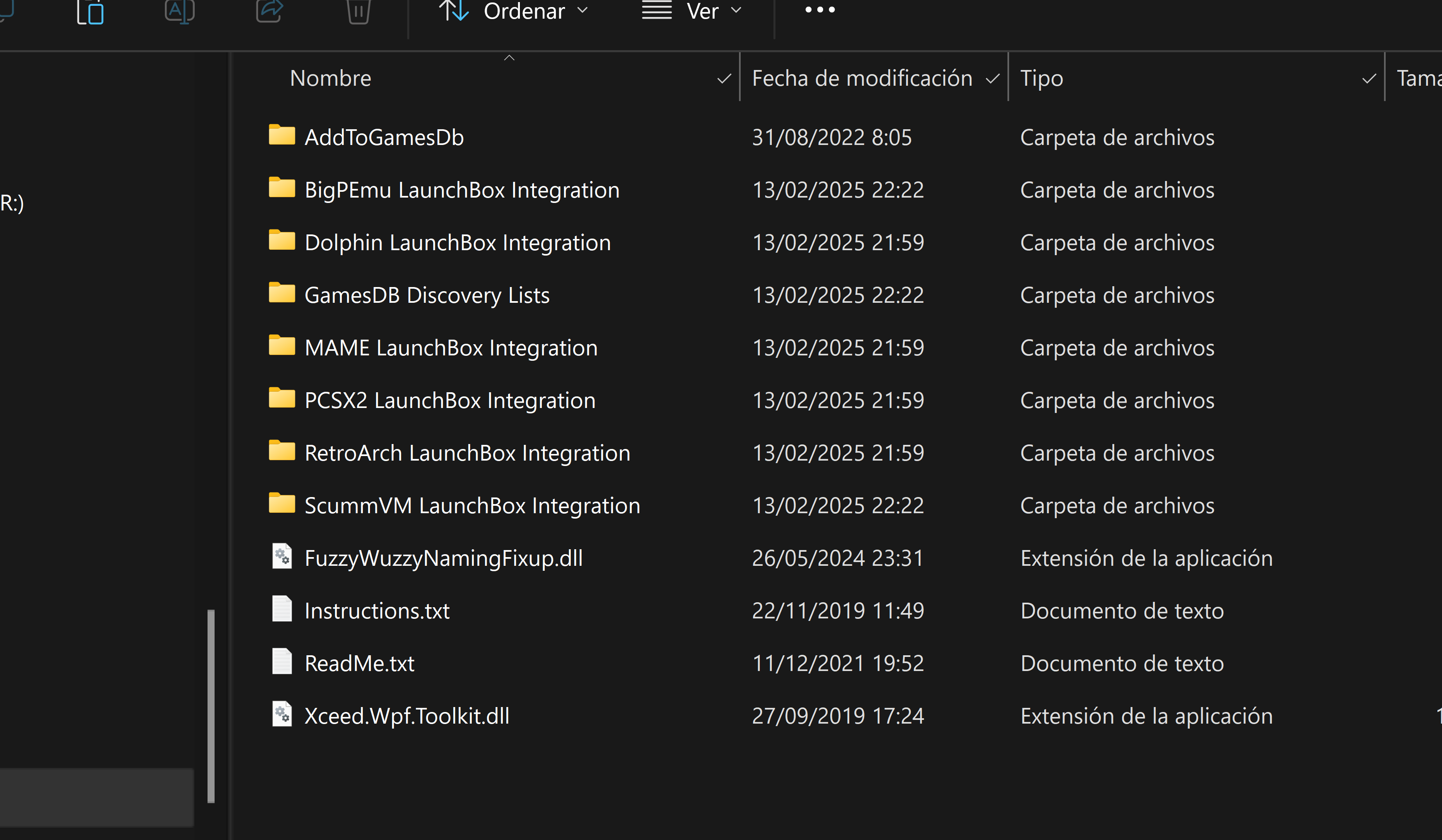Click the date 11/12/2021 19:52
Image resolution: width=1442 pixels, height=840 pixels.
pyautogui.click(x=838, y=664)
